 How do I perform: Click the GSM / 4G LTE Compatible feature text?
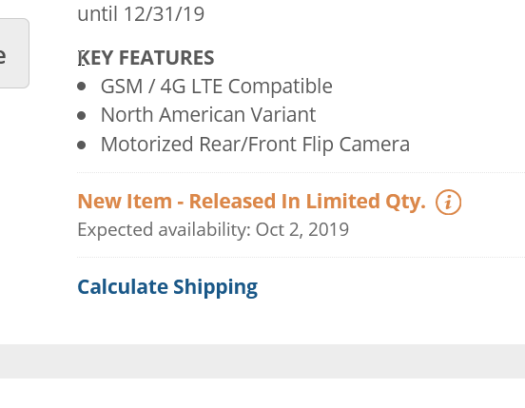click(216, 86)
